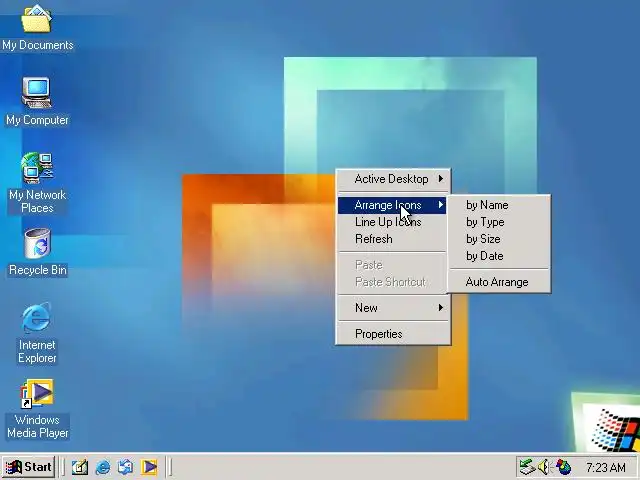Click the arrow beside New

pyautogui.click(x=441, y=307)
